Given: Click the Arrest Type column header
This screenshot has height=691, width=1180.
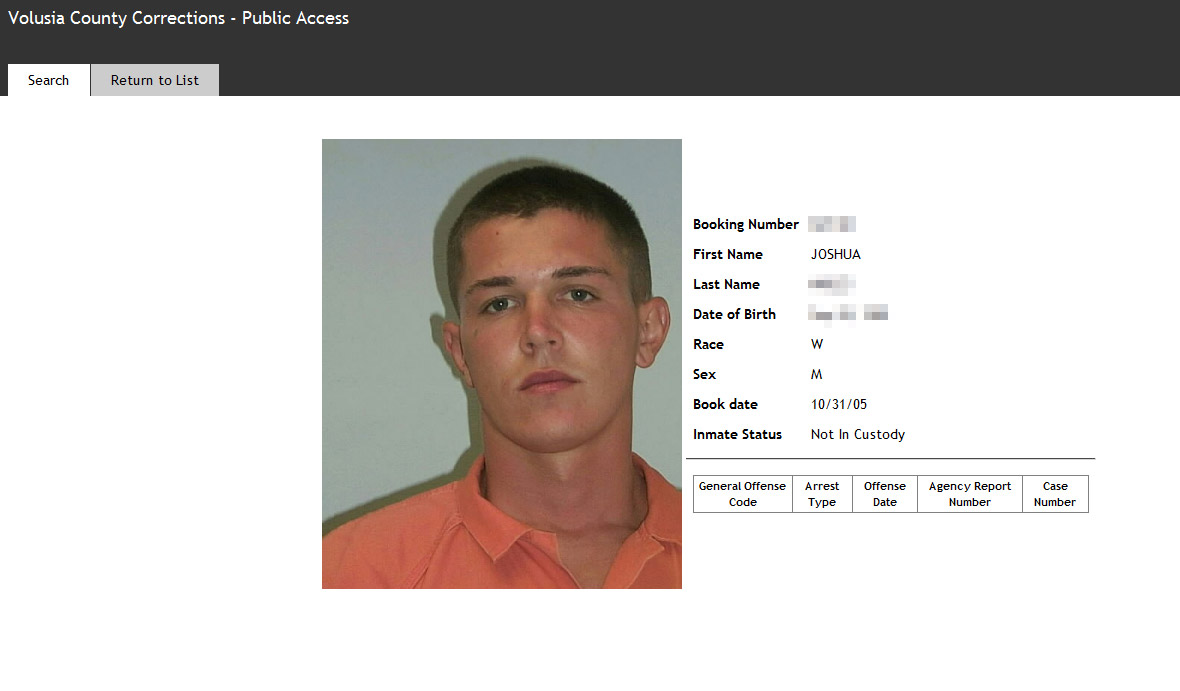Looking at the screenshot, I should [x=822, y=494].
